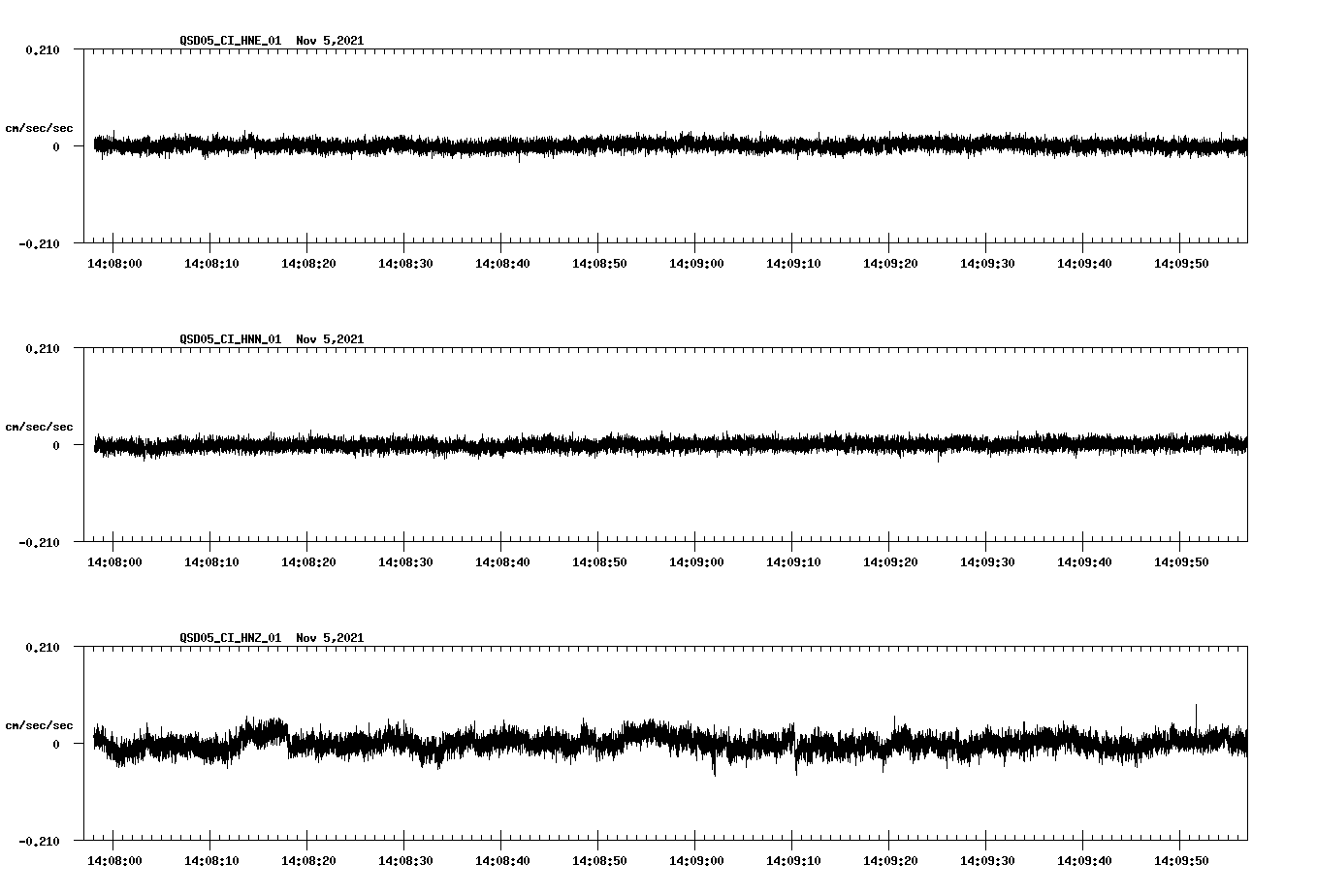Pick 14:08:40 on the HNZ time axis
Viewport: 1317px width, 896px height.
coord(502,861)
